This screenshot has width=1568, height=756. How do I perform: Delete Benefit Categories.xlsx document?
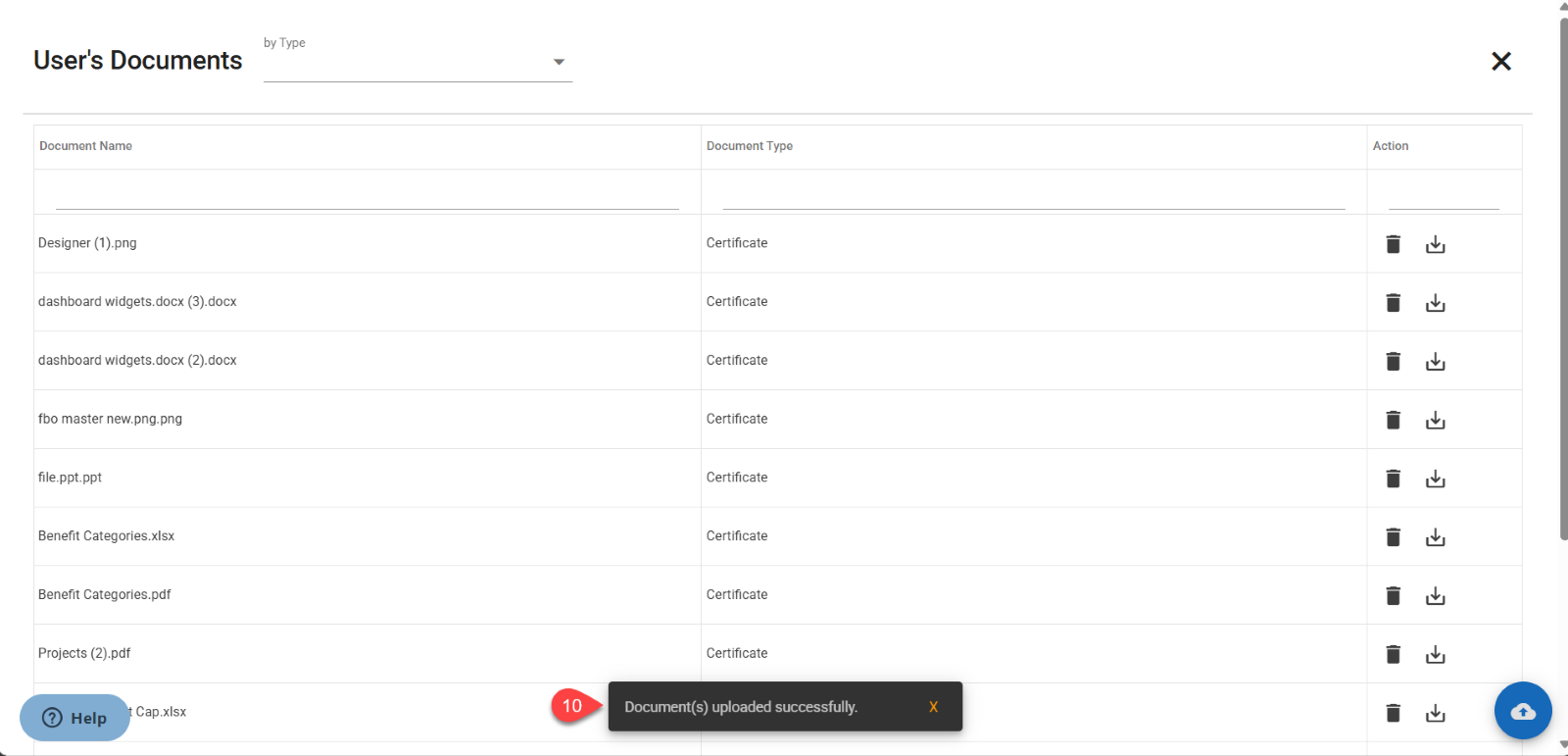[x=1393, y=537]
